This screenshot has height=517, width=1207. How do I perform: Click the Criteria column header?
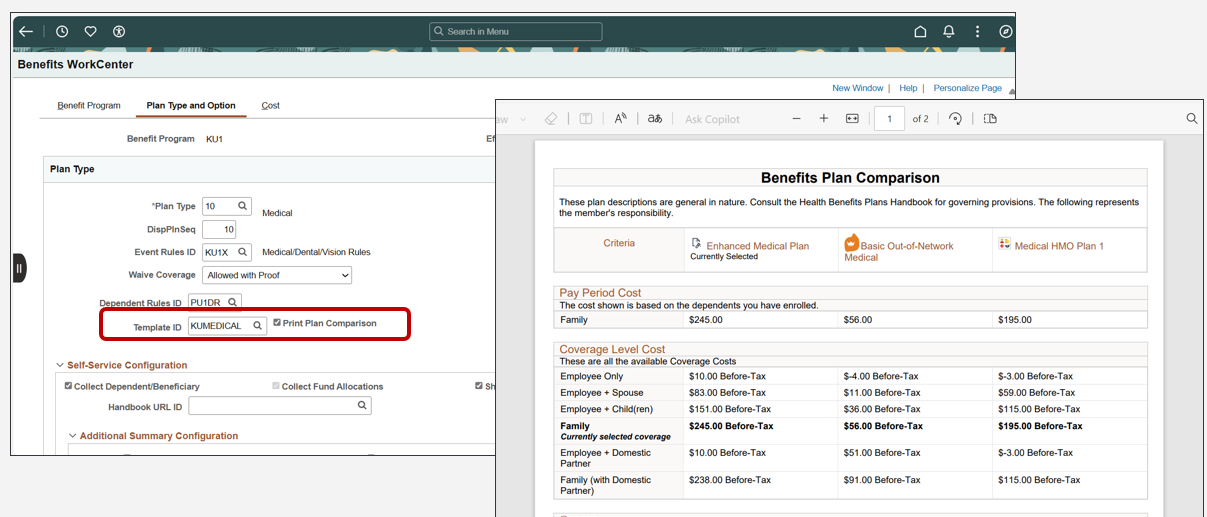click(619, 243)
